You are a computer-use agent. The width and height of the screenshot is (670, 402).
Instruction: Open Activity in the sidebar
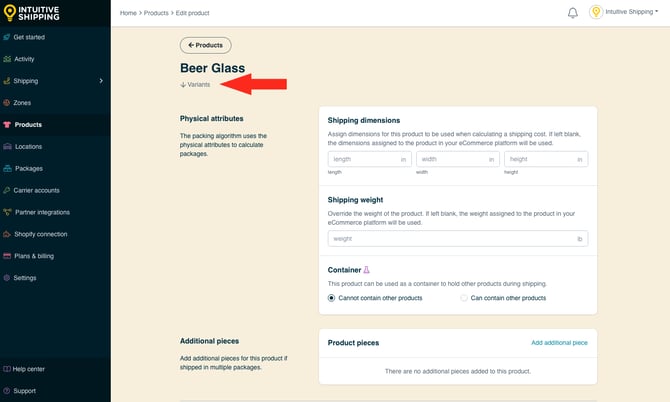click(24, 59)
